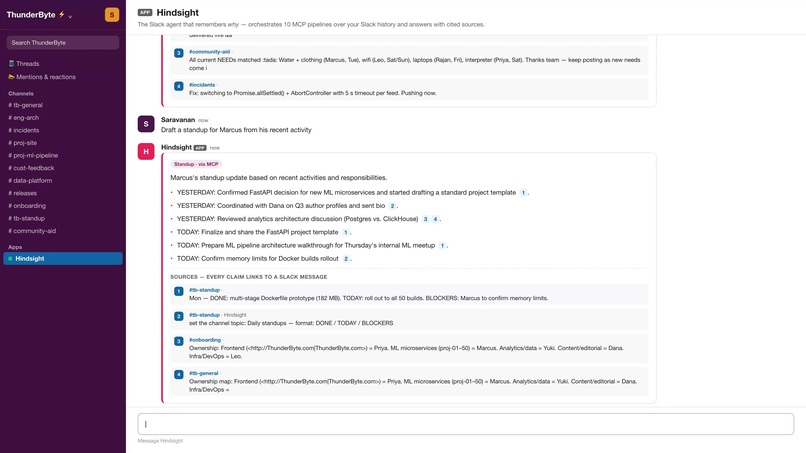Screen dimensions: 806x453
Task: Click source badge 4 for incidents fix
Action: (178, 86)
